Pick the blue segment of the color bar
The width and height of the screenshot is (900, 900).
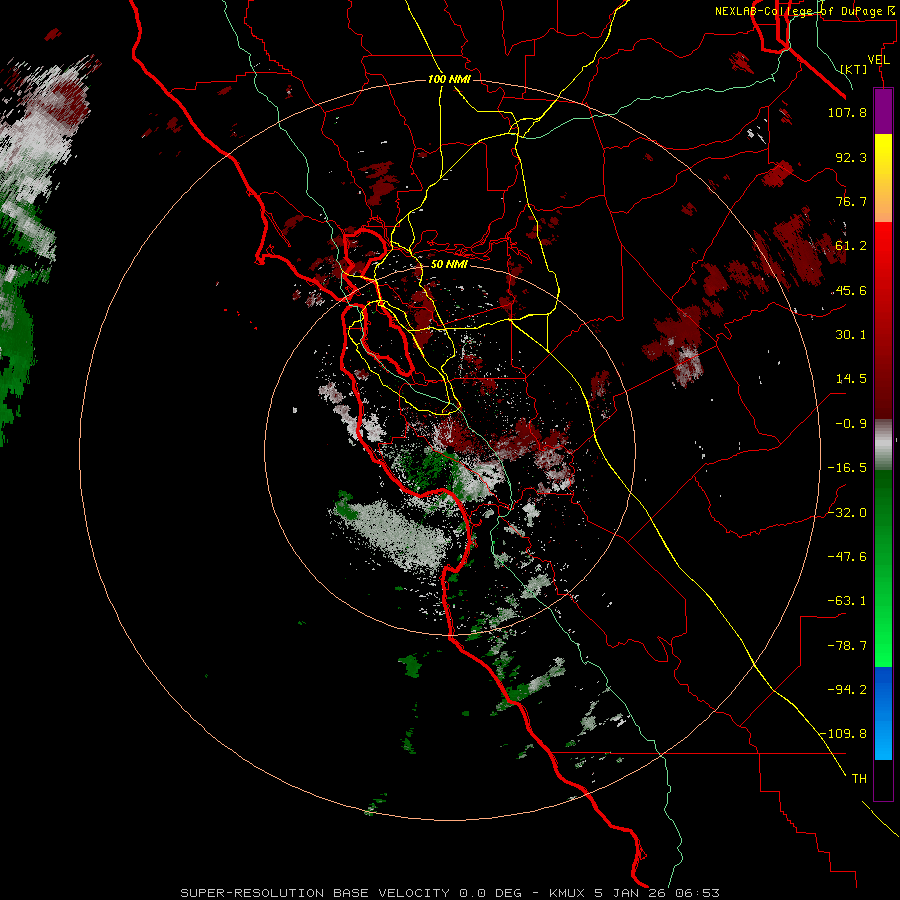point(883,713)
